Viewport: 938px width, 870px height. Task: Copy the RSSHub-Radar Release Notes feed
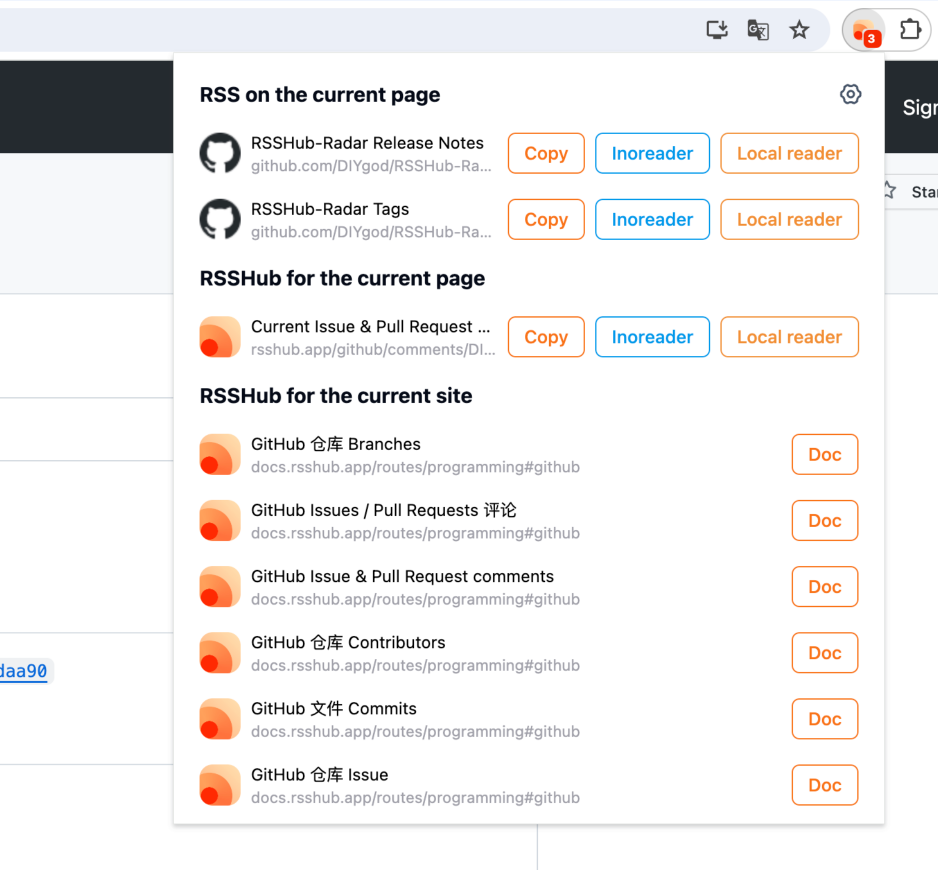point(546,153)
